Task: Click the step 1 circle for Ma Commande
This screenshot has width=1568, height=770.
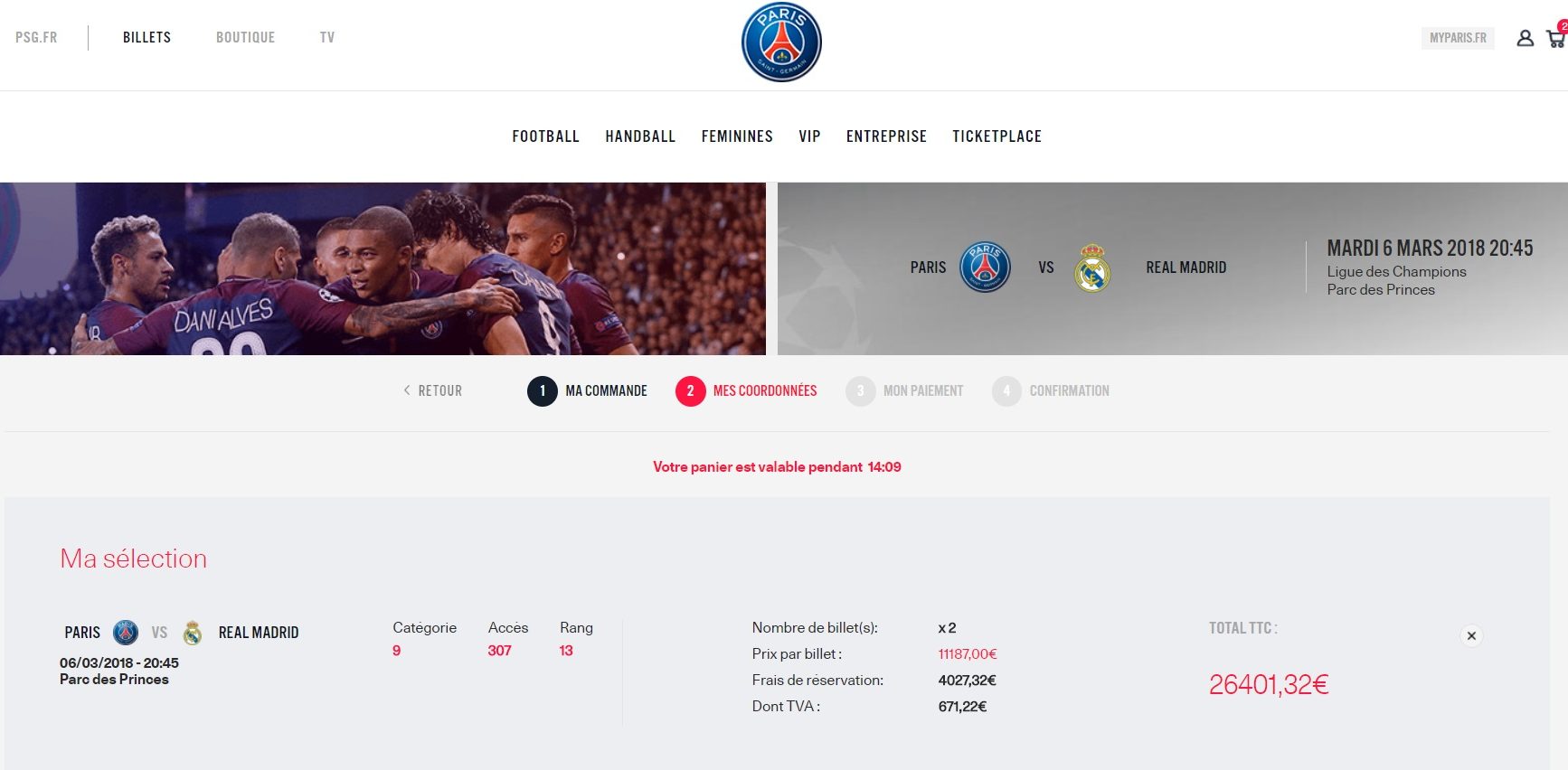Action: point(543,391)
